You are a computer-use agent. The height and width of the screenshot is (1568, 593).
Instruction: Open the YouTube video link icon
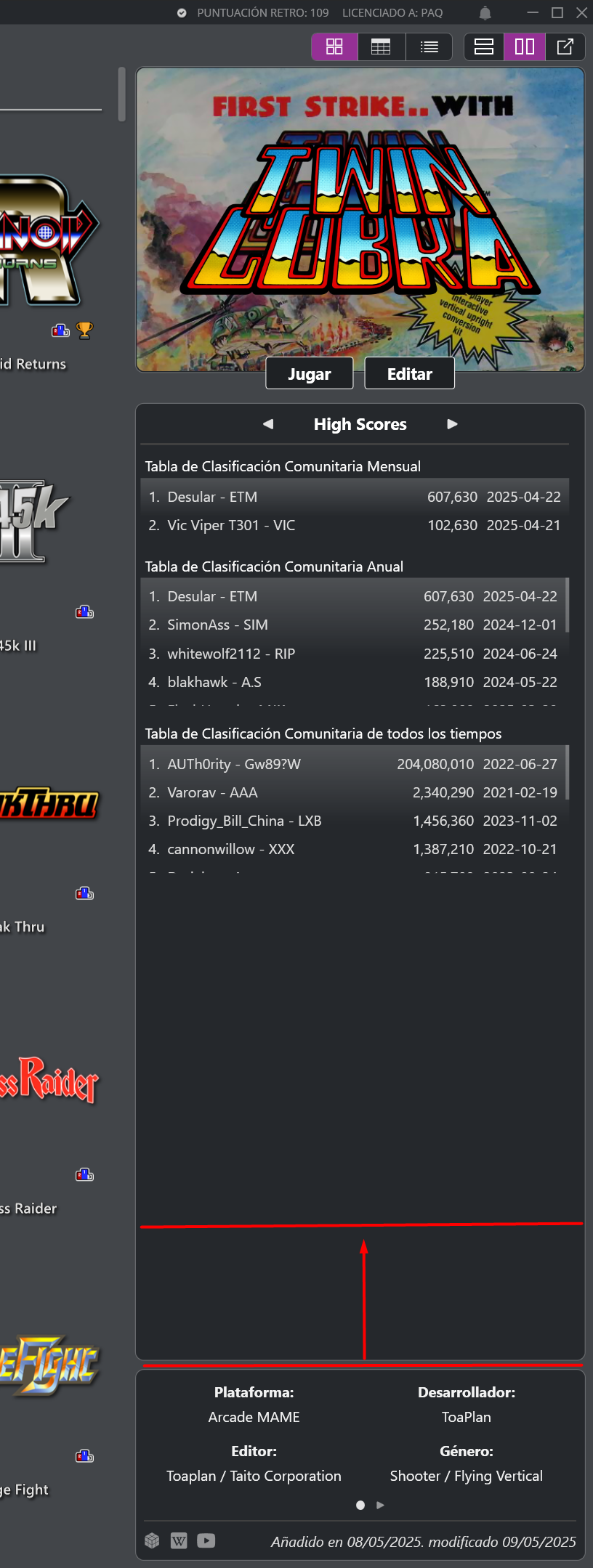pos(206,1540)
